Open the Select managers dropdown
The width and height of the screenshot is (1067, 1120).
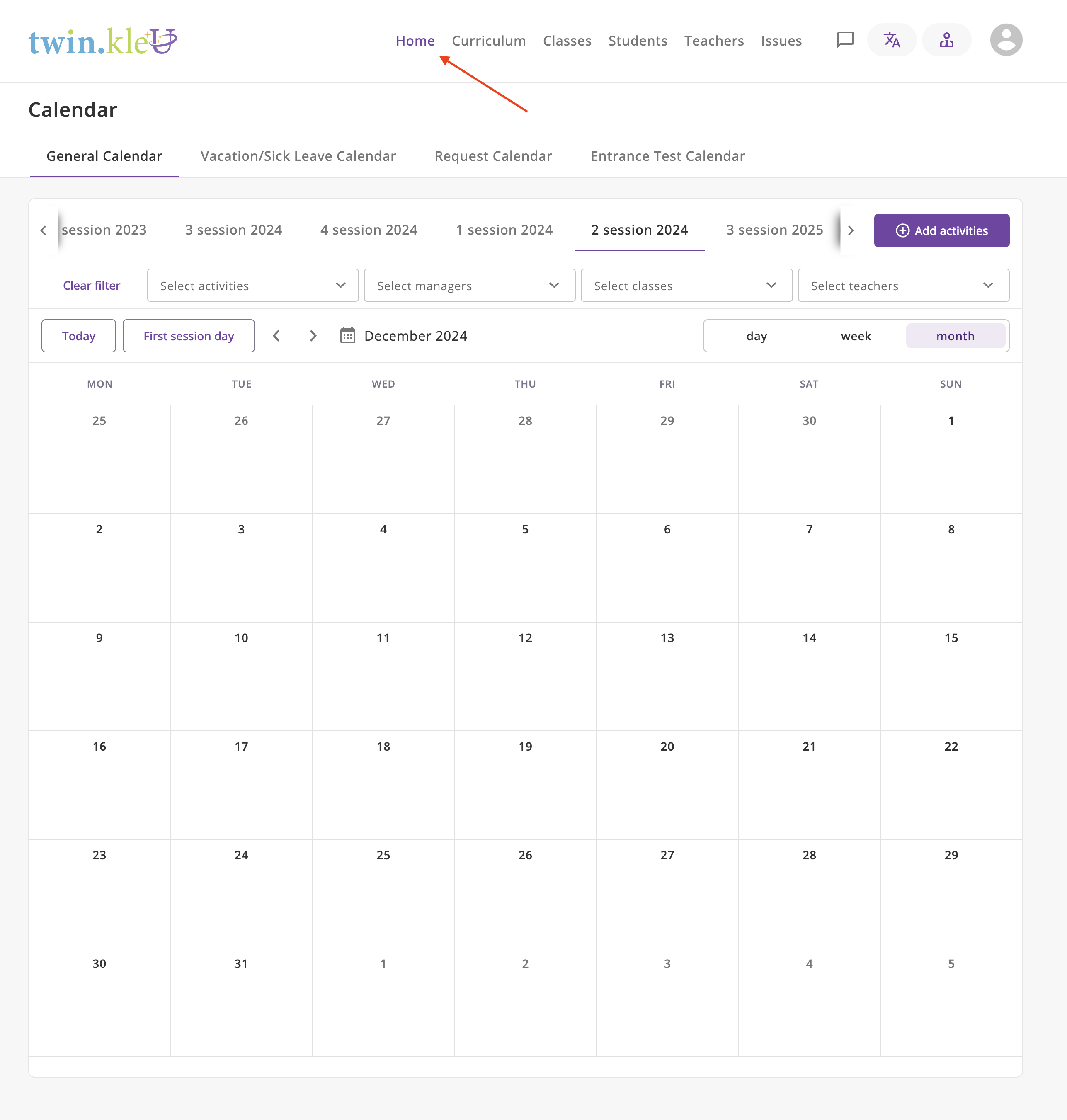pyautogui.click(x=469, y=286)
